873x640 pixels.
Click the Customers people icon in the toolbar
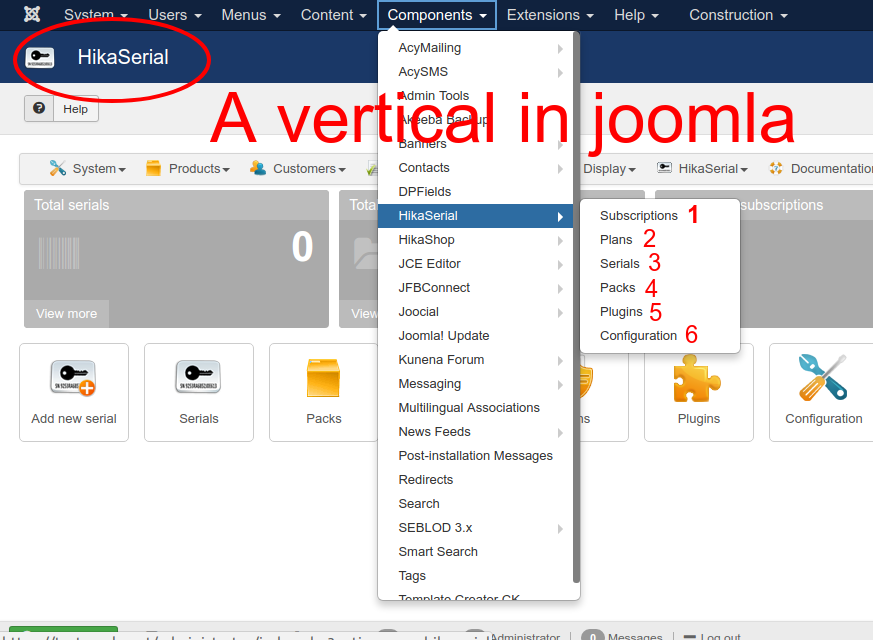coord(258,168)
